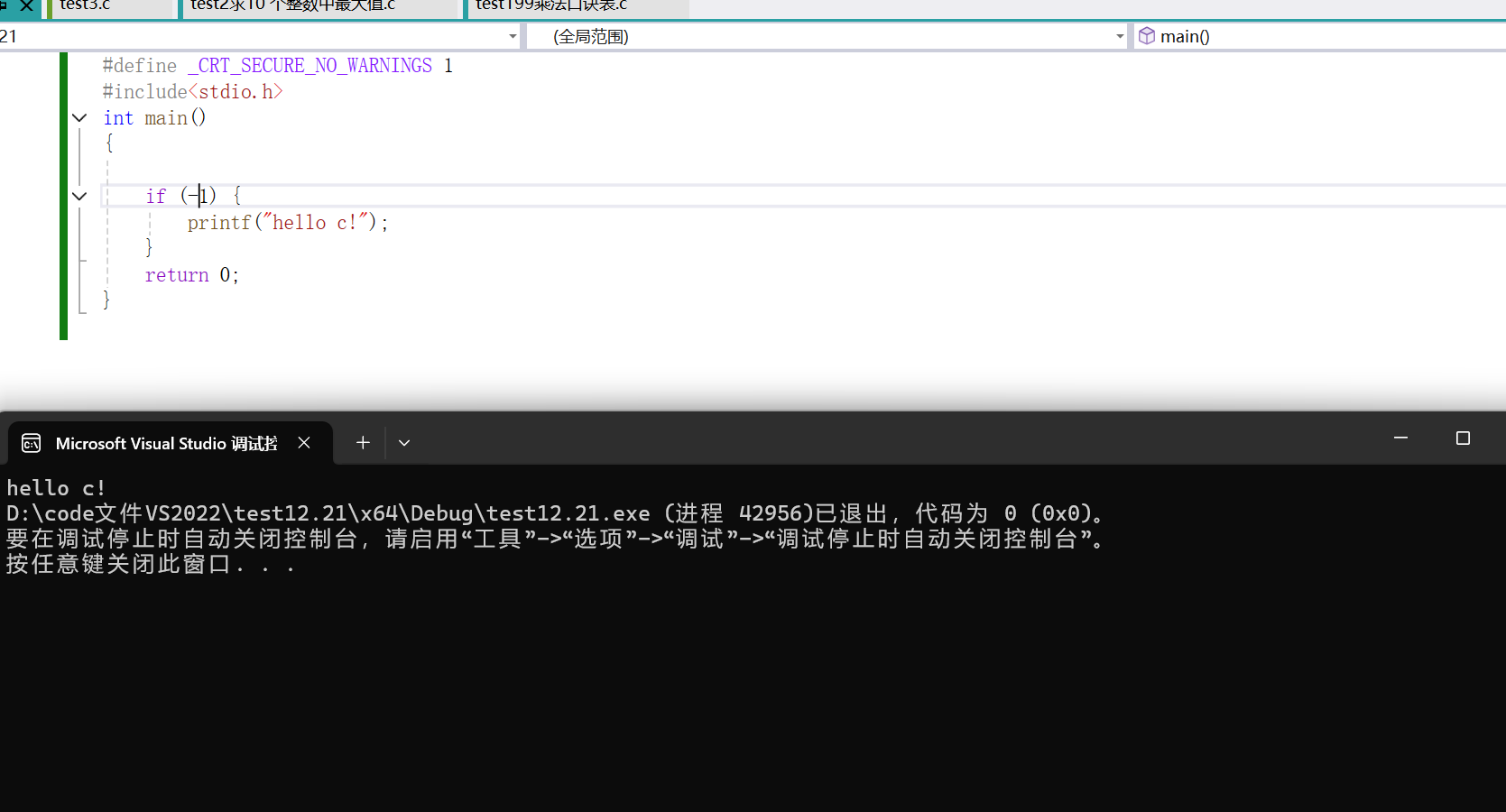1506x812 pixels.
Task: Open a new terminal tab with plus
Action: pyautogui.click(x=363, y=443)
